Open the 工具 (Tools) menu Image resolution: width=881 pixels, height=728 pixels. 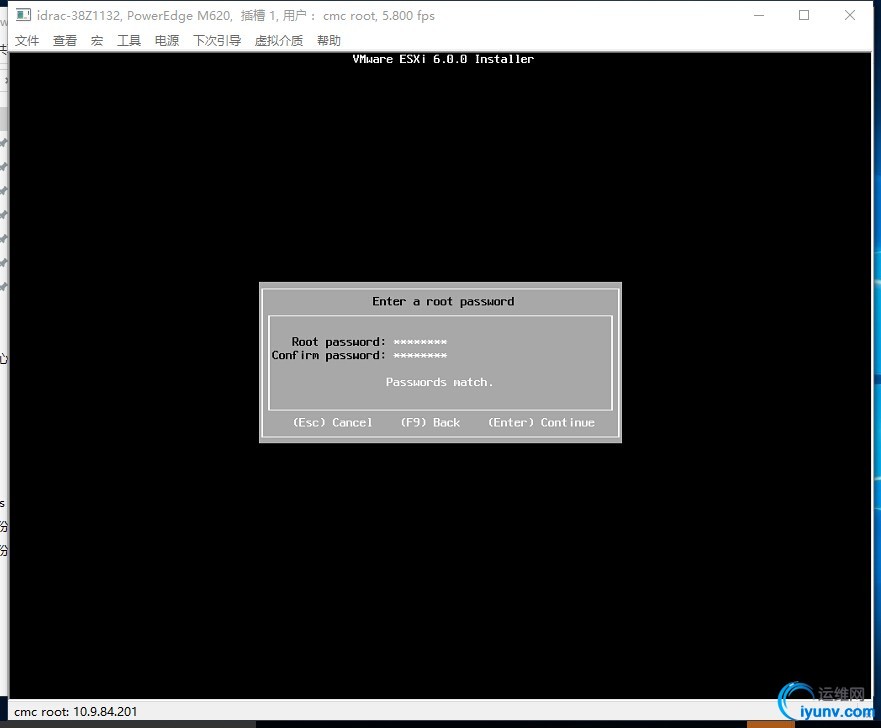coord(128,40)
